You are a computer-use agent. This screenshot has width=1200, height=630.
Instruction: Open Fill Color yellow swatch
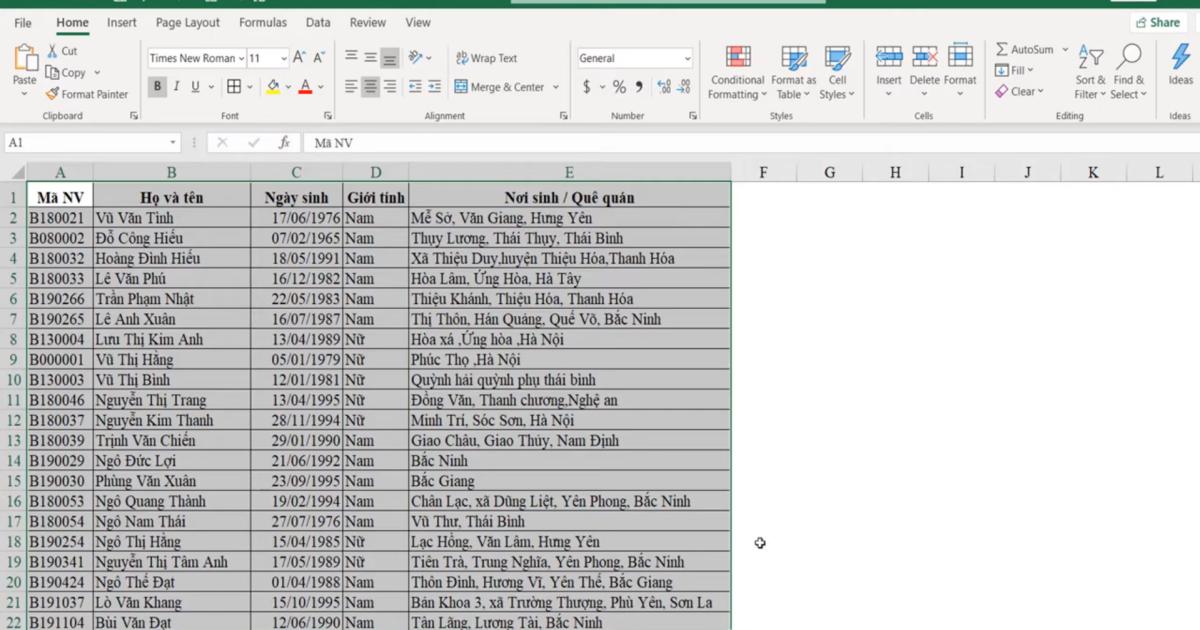click(273, 87)
